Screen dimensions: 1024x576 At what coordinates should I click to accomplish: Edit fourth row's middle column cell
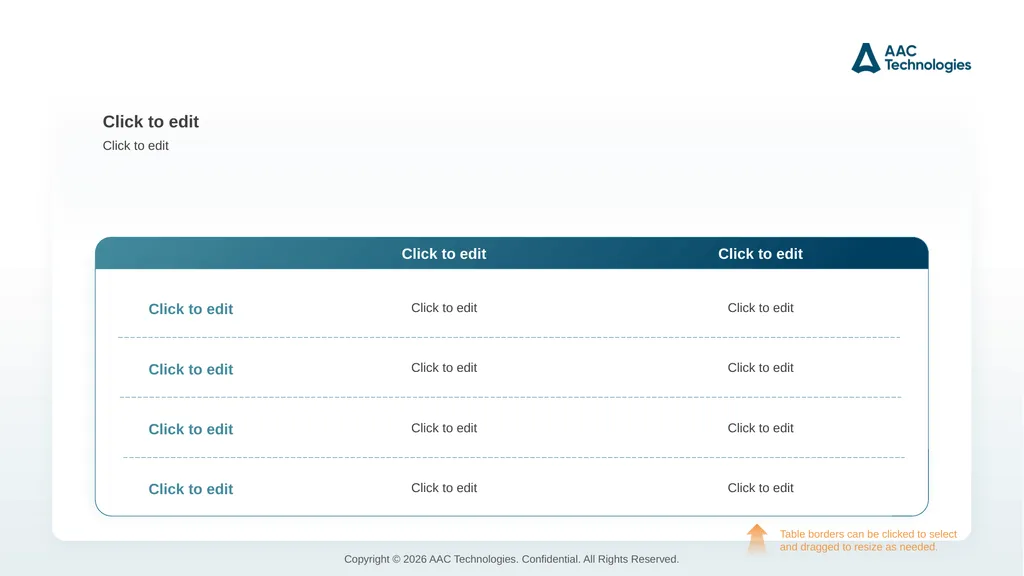pyautogui.click(x=444, y=488)
